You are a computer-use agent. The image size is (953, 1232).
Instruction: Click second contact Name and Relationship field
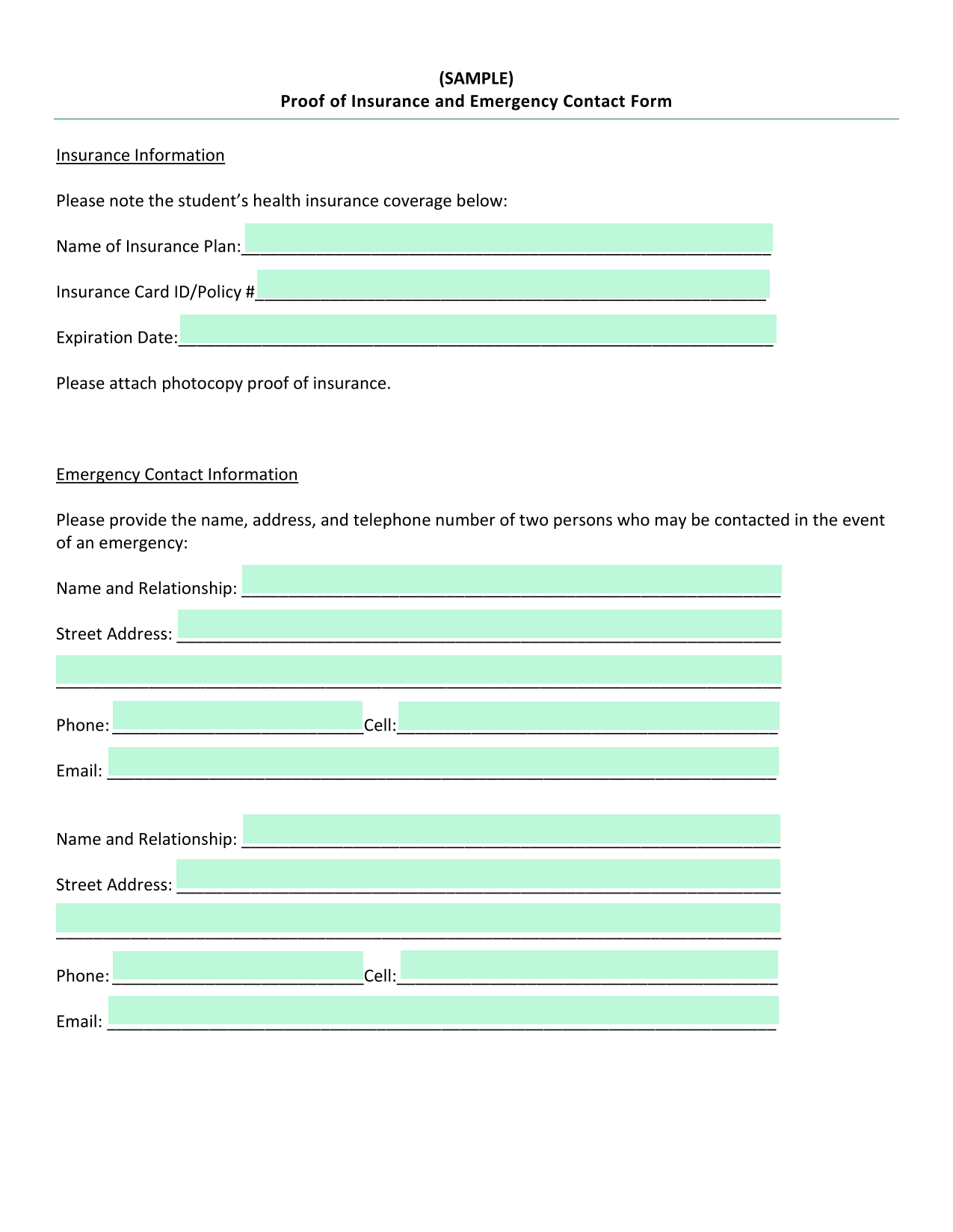tap(511, 829)
